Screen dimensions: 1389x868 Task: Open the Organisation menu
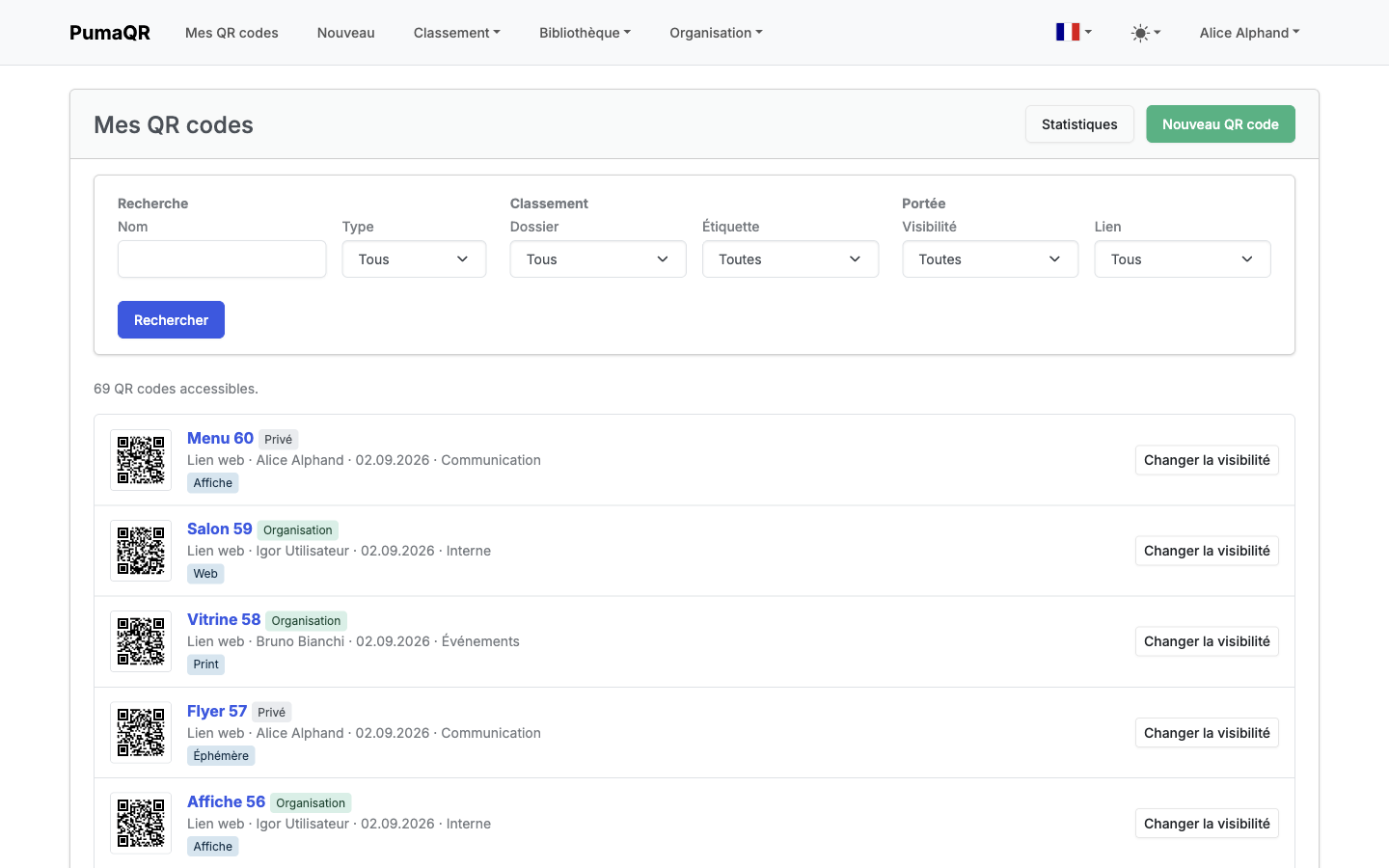click(716, 33)
